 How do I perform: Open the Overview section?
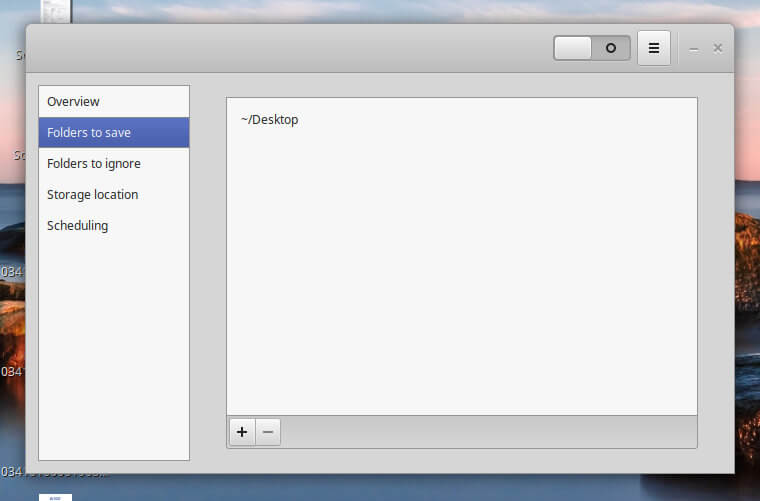tap(113, 102)
